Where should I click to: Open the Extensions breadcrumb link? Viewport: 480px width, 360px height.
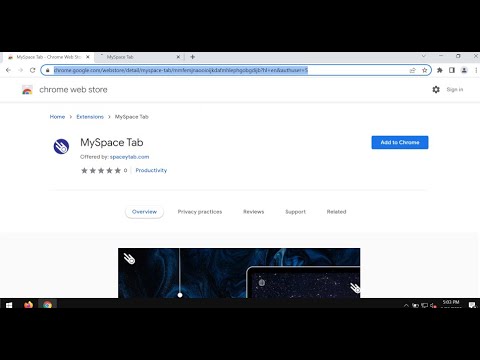pyautogui.click(x=90, y=117)
